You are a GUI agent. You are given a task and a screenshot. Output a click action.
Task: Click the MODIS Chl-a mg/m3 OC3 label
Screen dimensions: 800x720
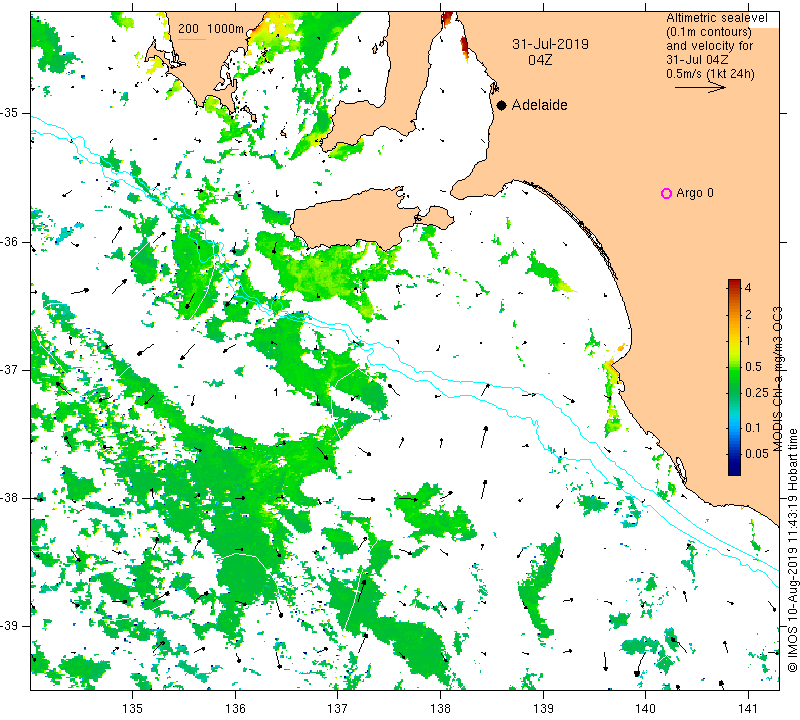tap(777, 379)
